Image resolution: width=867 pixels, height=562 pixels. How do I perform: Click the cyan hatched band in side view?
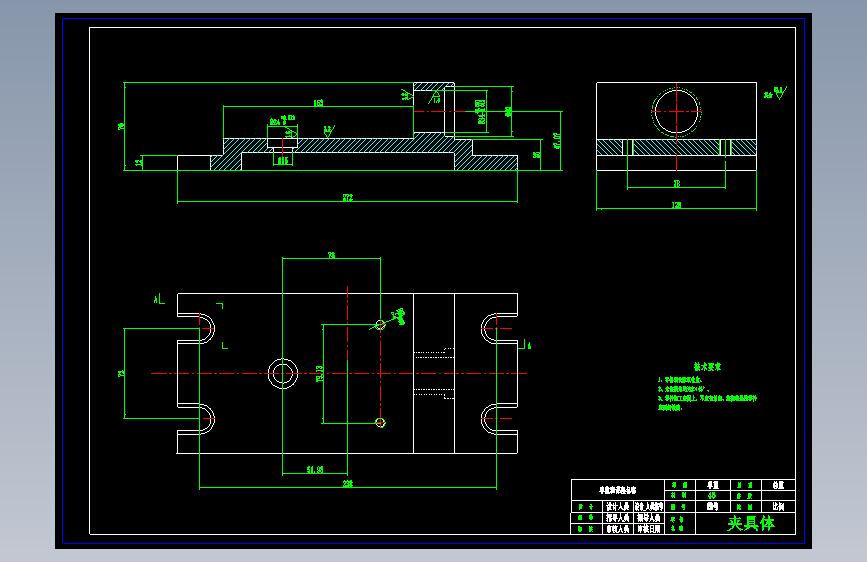(676, 147)
